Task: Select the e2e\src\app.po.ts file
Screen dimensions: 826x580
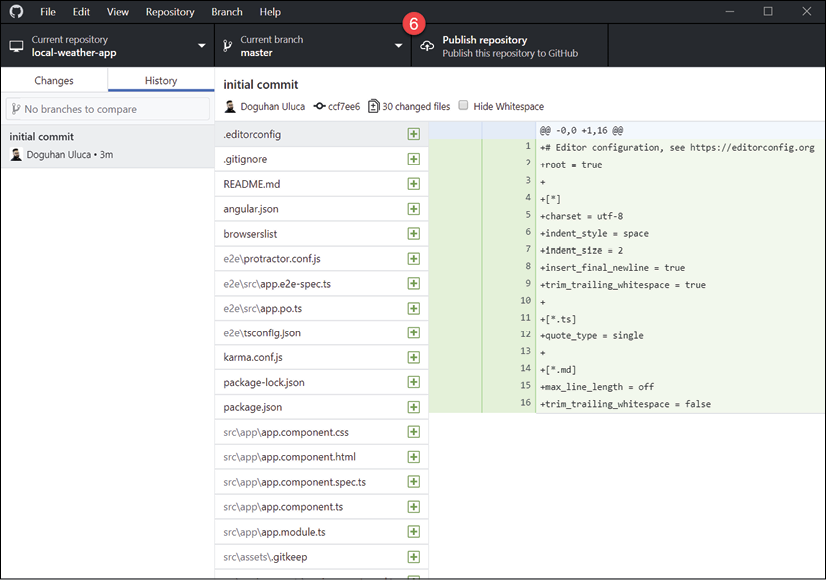Action: [321, 308]
